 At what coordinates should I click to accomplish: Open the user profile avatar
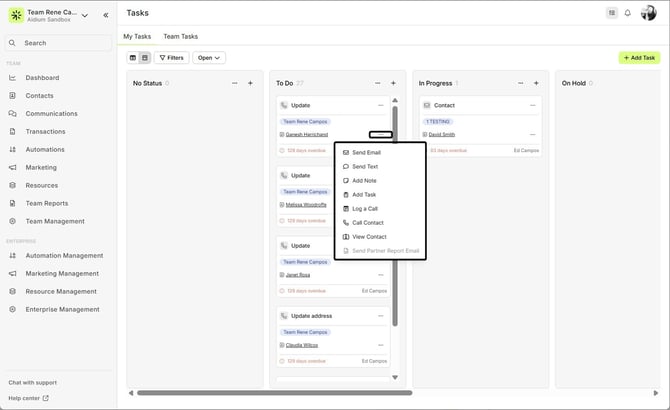648,13
